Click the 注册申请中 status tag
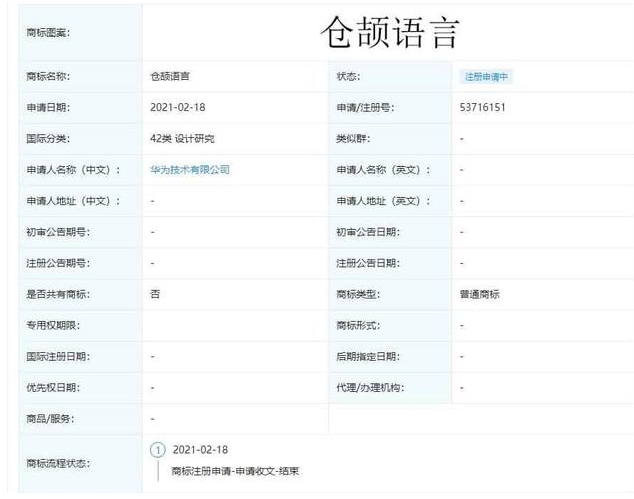The width and height of the screenshot is (634, 499). [x=486, y=76]
